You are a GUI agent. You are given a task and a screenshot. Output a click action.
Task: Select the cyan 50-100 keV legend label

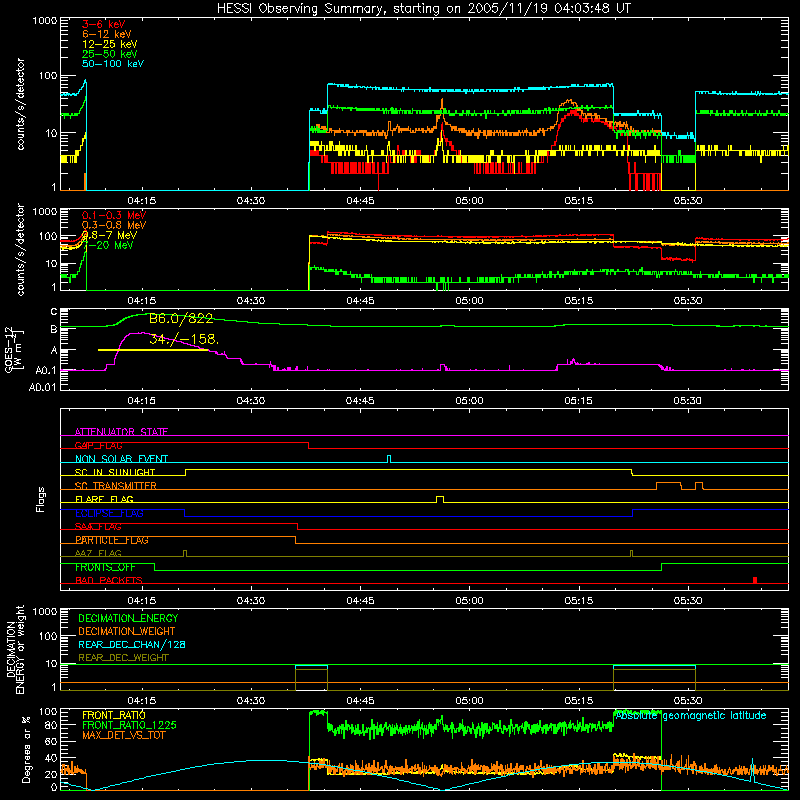coord(113,64)
